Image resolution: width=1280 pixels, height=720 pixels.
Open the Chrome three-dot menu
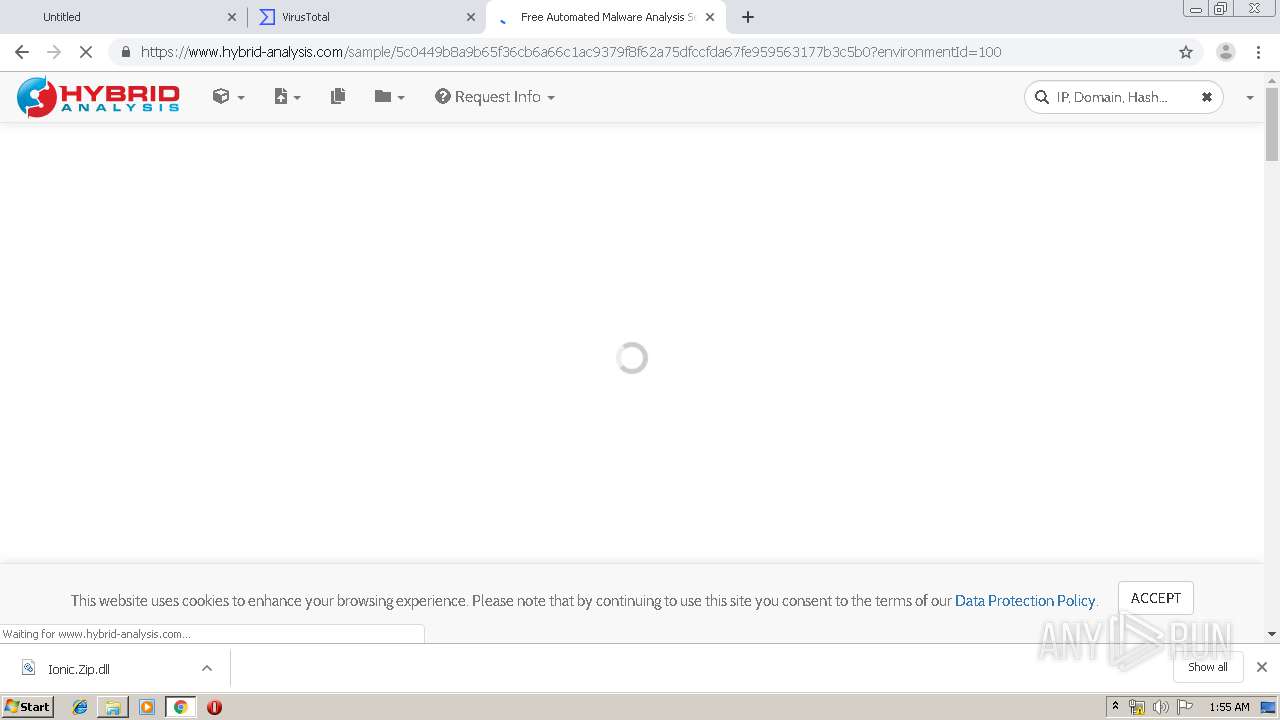coord(1258,52)
